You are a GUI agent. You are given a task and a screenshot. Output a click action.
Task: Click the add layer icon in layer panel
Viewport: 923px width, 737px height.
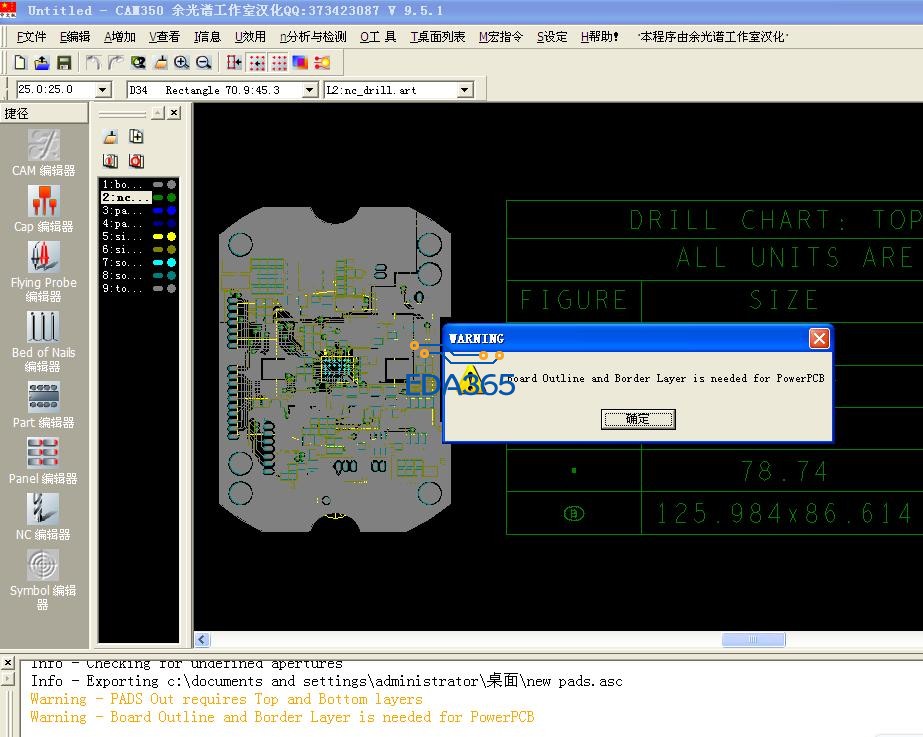coord(137,137)
